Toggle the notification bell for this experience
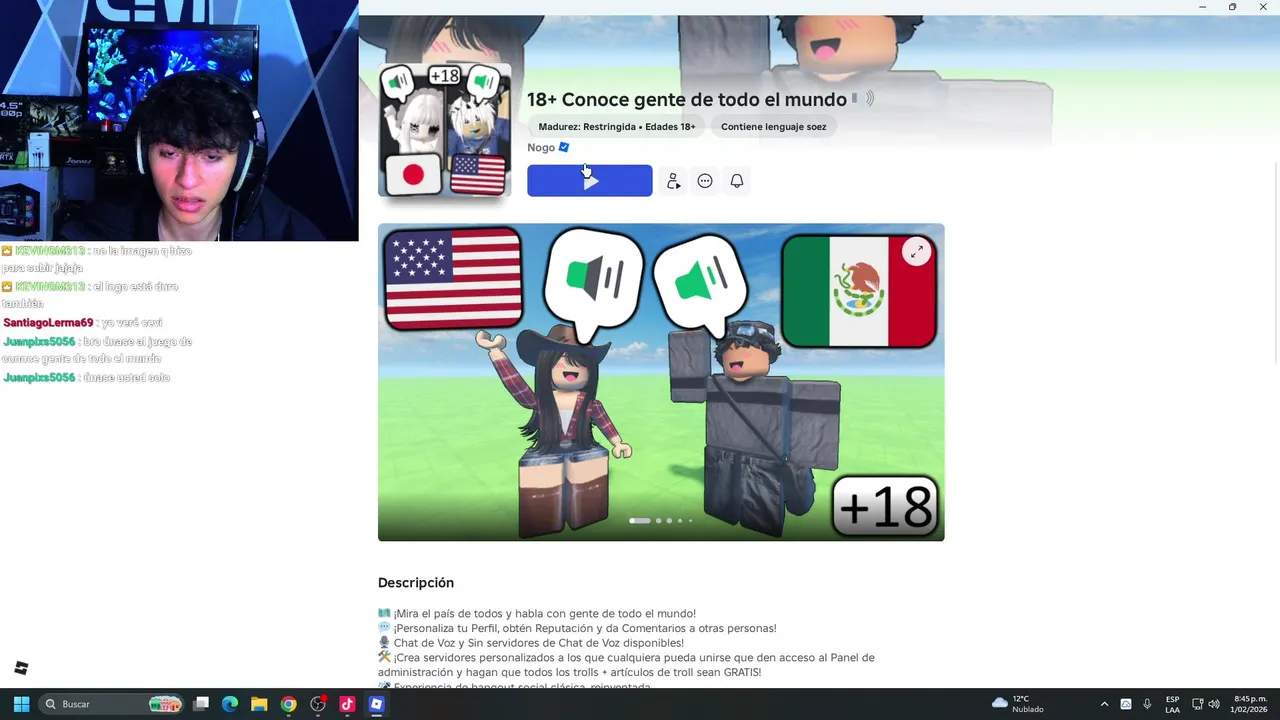The height and width of the screenshot is (720, 1280). click(737, 181)
